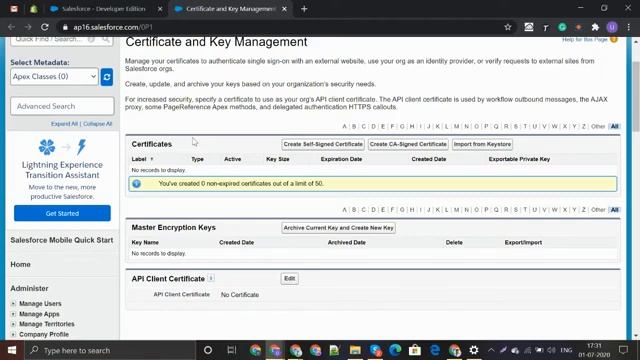This screenshot has width=640, height=360.
Task: Click the metadata refresh icon button
Action: (107, 77)
